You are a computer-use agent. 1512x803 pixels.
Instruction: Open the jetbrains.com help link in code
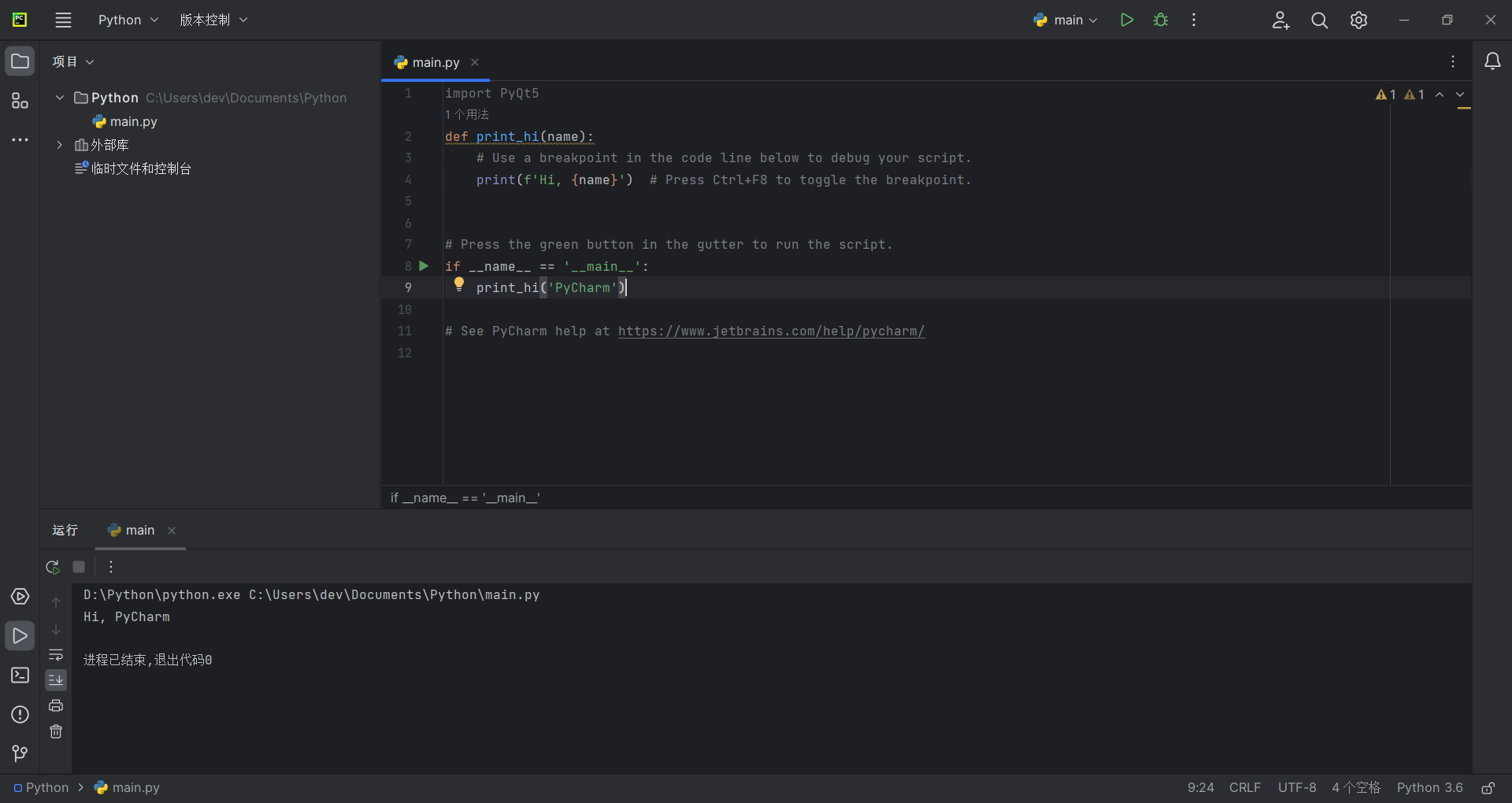tap(771, 331)
